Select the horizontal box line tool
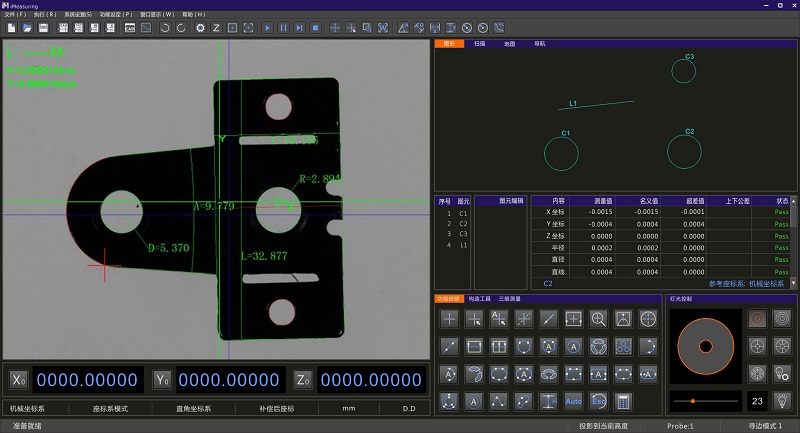 tap(474, 347)
